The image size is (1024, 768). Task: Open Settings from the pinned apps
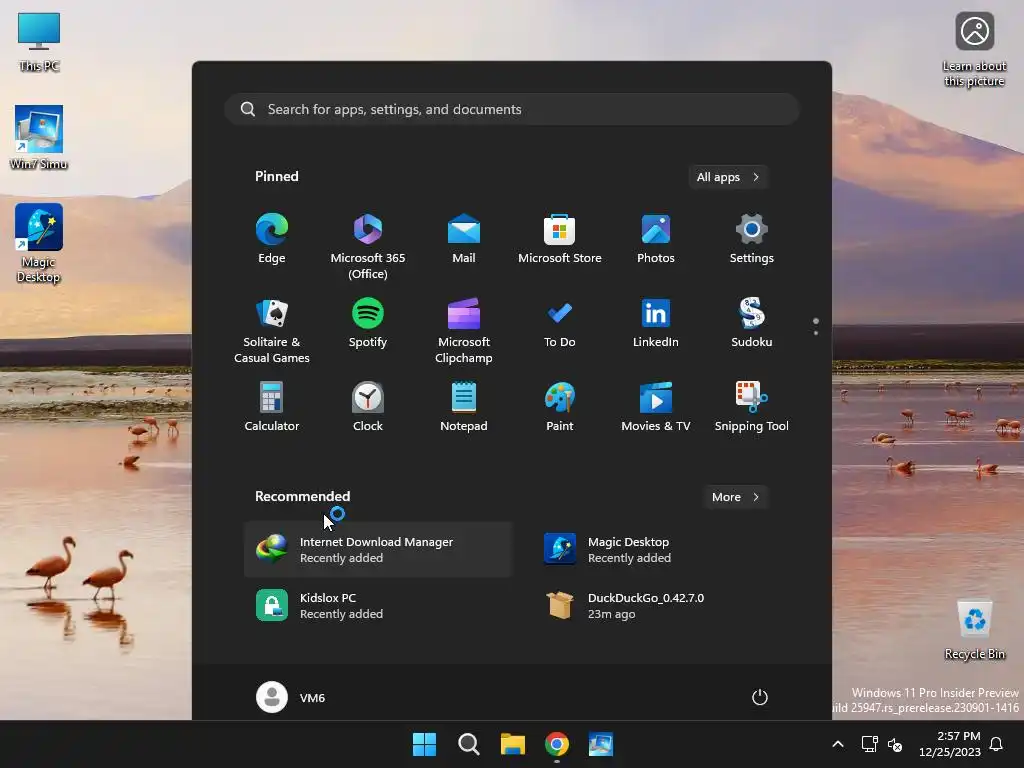[752, 238]
